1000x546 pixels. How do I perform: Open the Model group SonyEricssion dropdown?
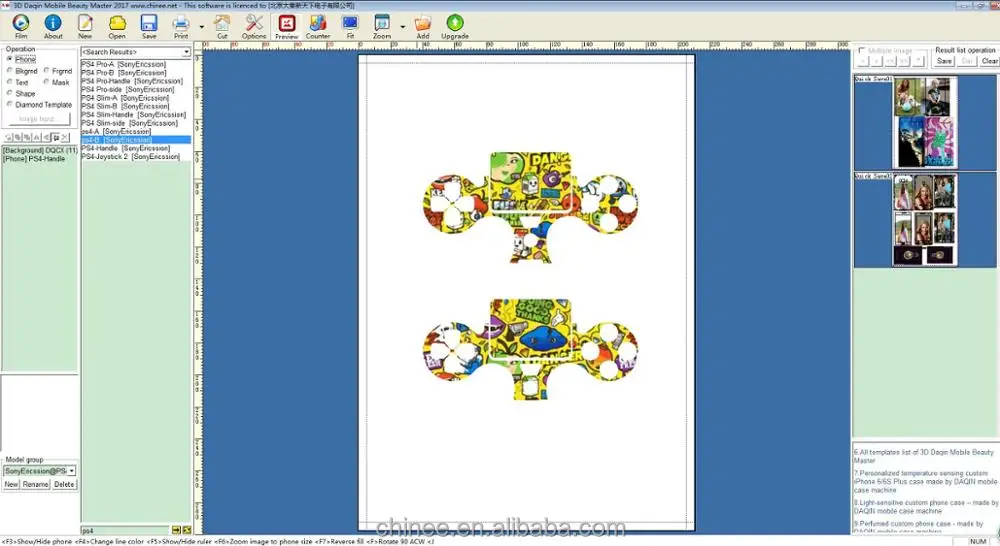[40, 471]
